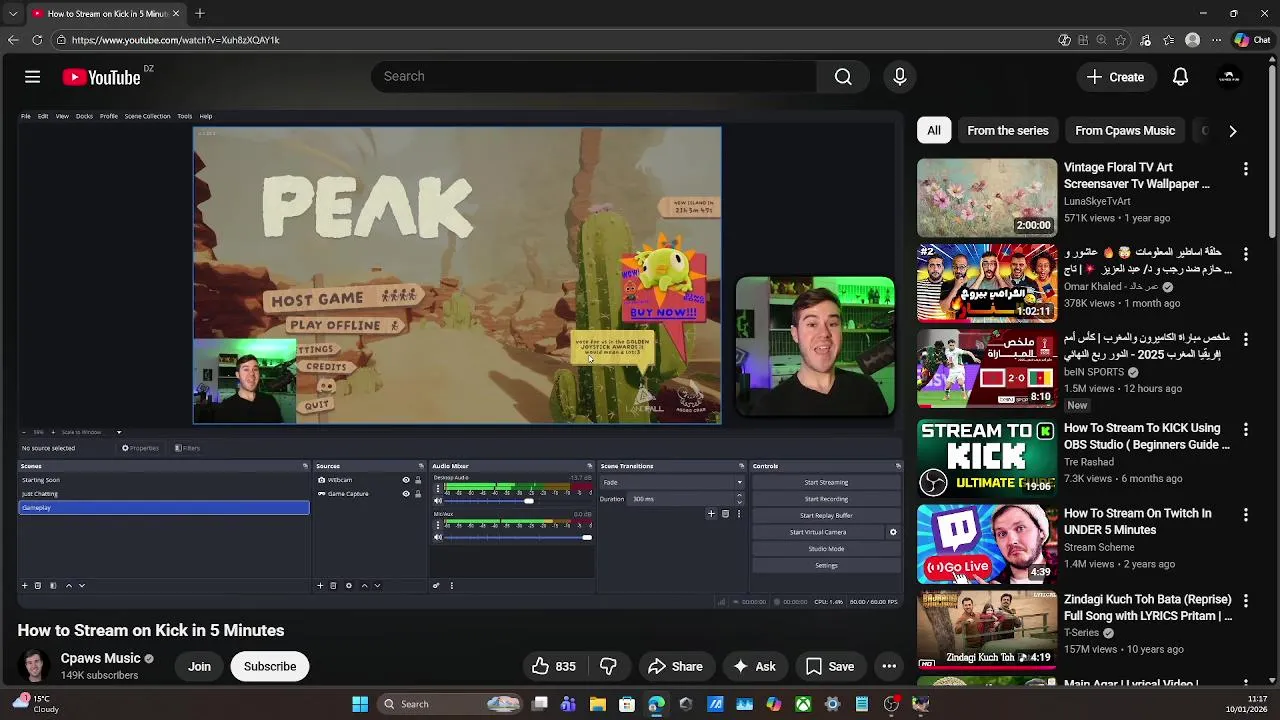Viewport: 1280px width, 720px height.
Task: Select the From the series chip
Action: 1008,131
